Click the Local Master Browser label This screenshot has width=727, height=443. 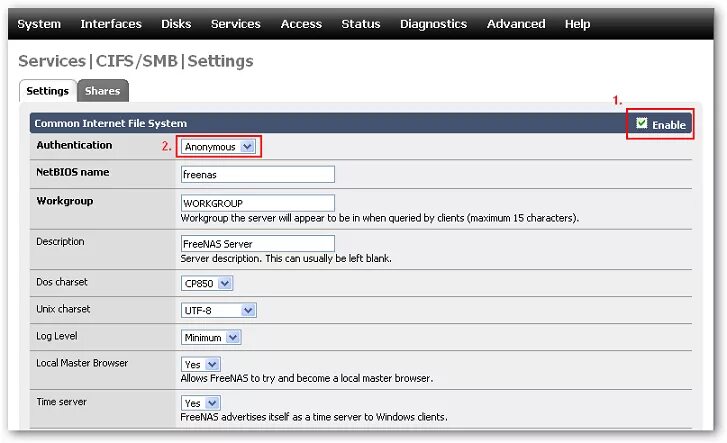pyautogui.click(x=82, y=363)
